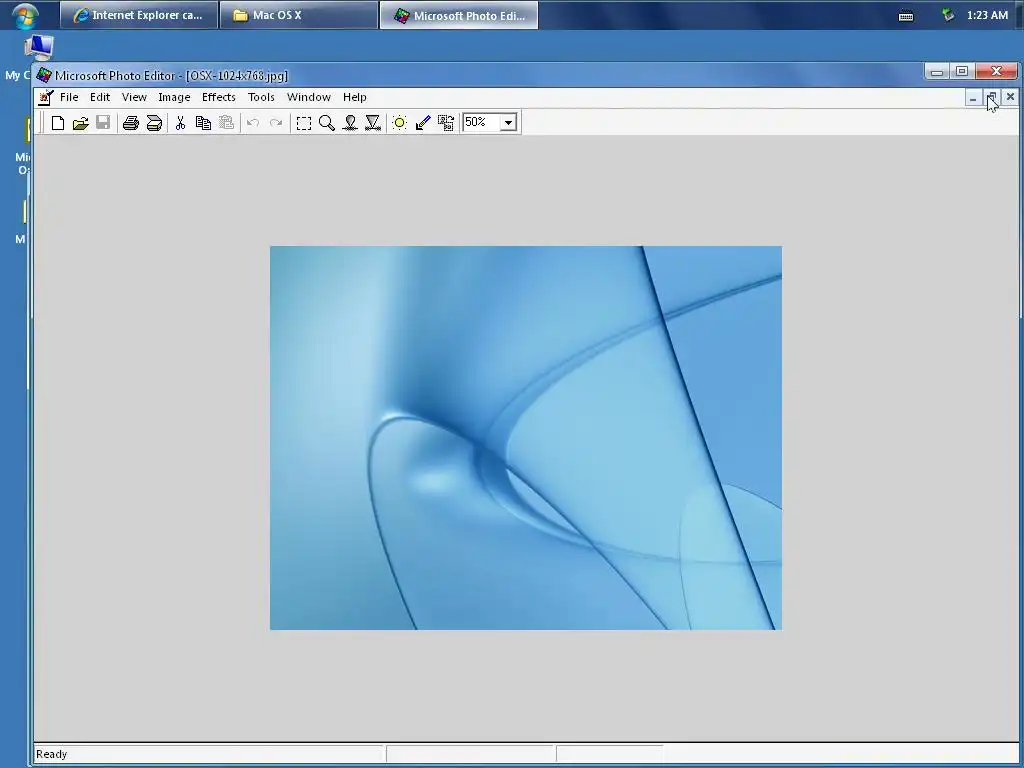Switch to Mac OS X folder taskbar button
Viewport: 1024px width, 768px height.
point(299,15)
